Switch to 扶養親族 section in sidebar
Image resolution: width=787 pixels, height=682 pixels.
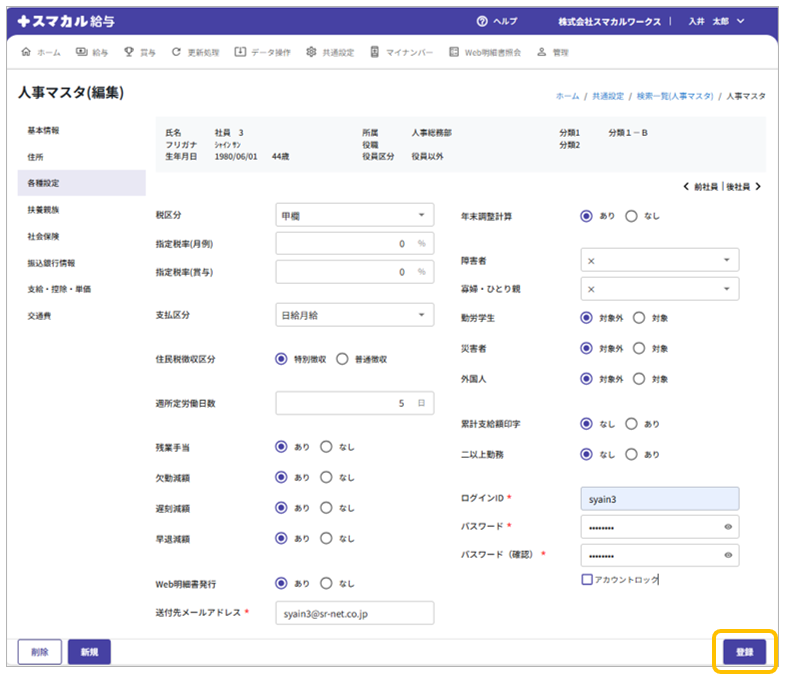[43, 210]
